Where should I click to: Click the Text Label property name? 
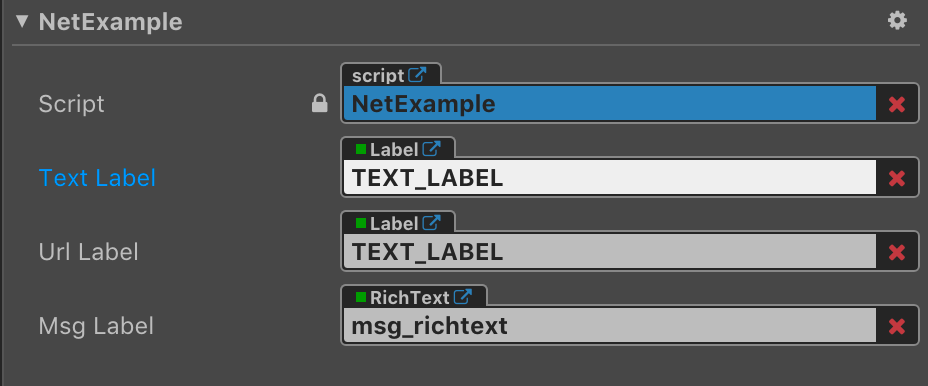click(x=97, y=178)
